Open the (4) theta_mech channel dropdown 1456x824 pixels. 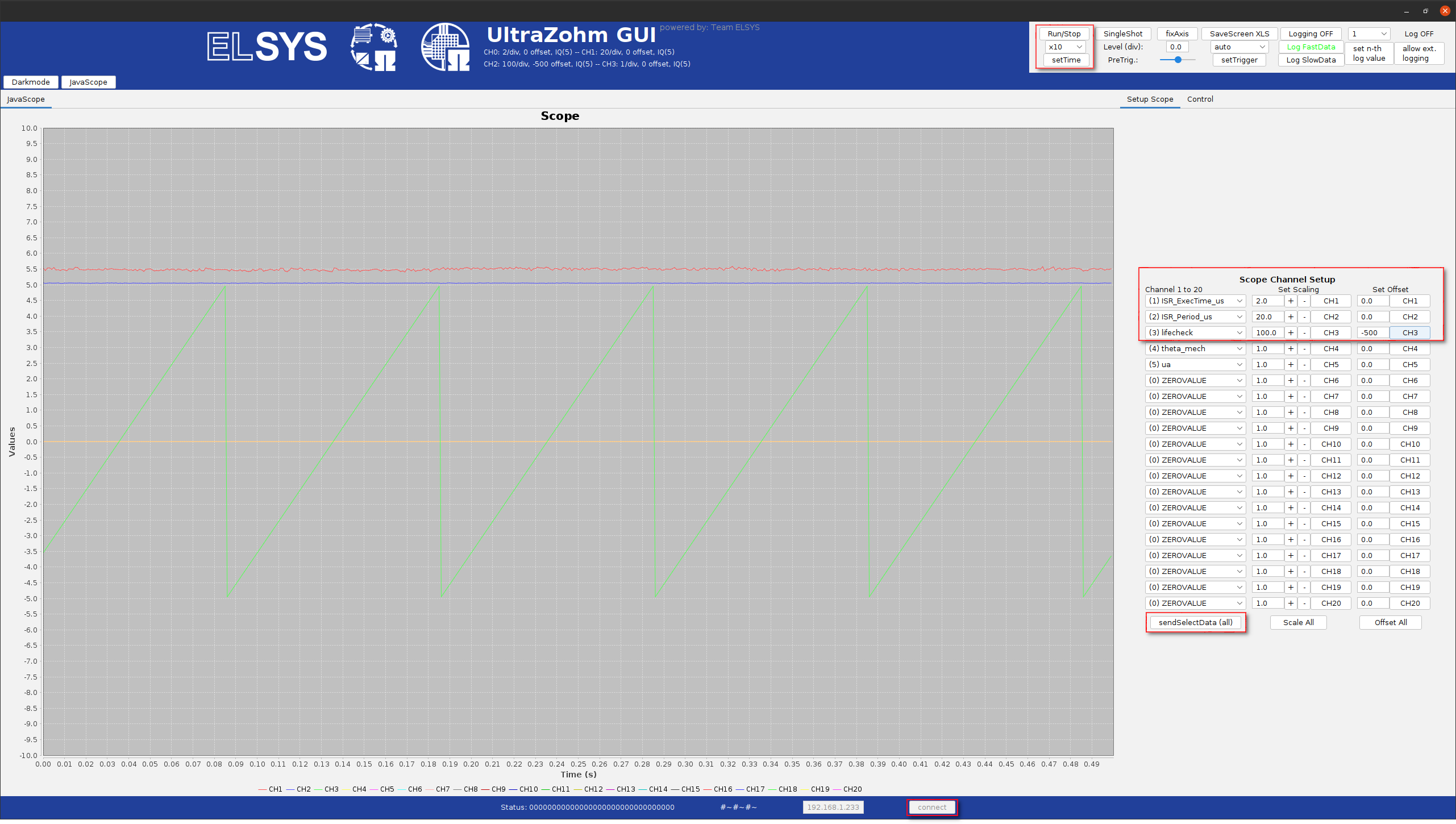1195,348
